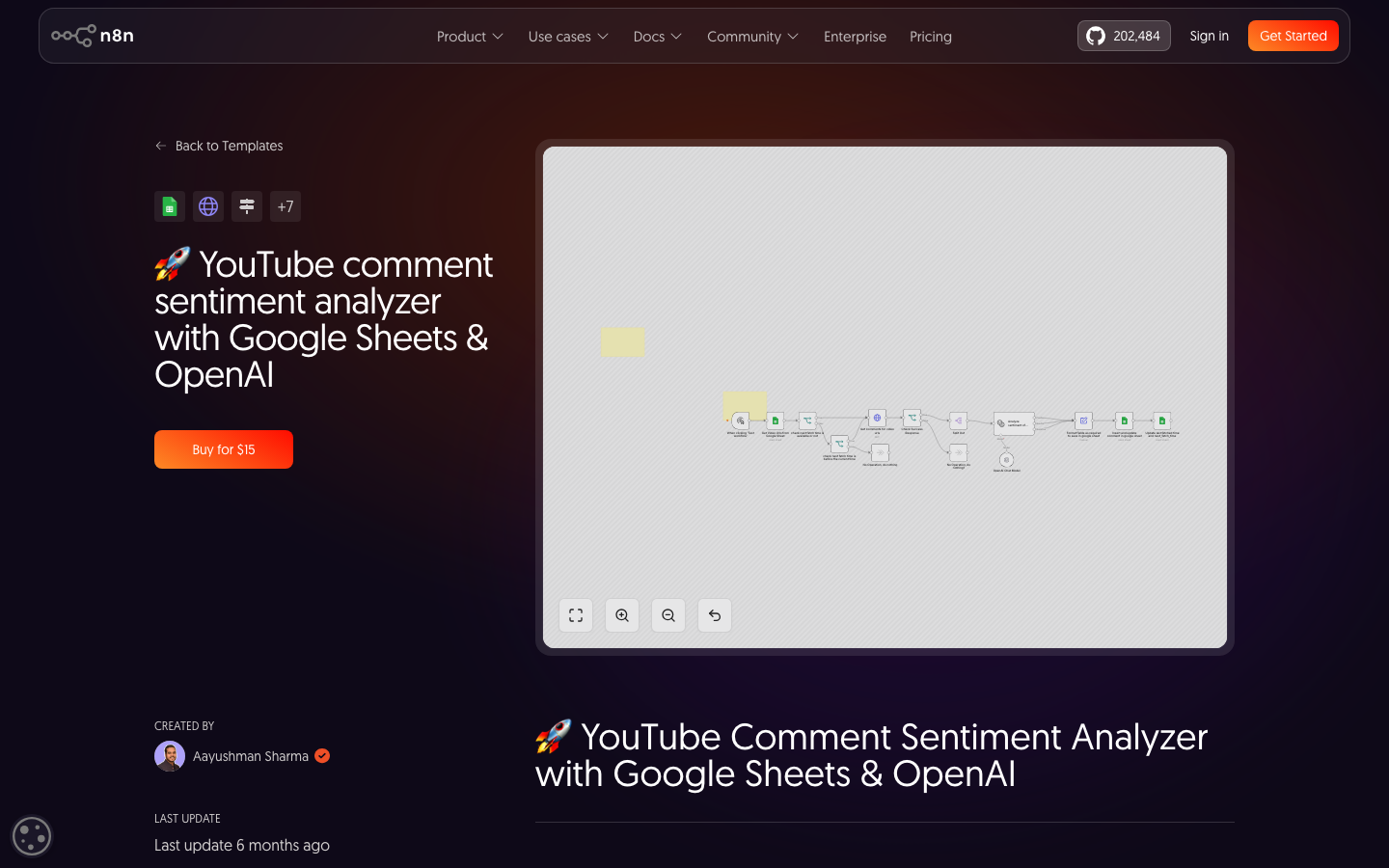The height and width of the screenshot is (868, 1389).
Task: Open Aayushman Sharma's creator profile
Action: tap(251, 756)
